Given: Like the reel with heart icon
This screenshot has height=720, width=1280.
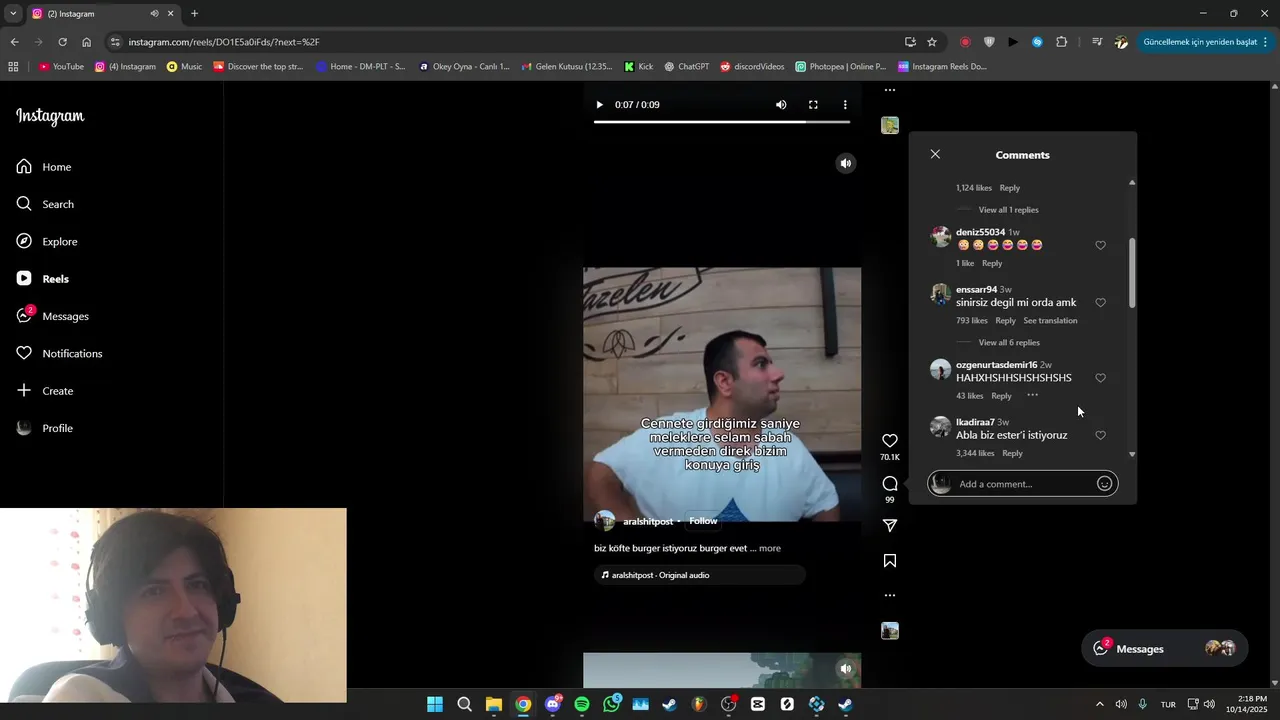Looking at the screenshot, I should [x=890, y=441].
